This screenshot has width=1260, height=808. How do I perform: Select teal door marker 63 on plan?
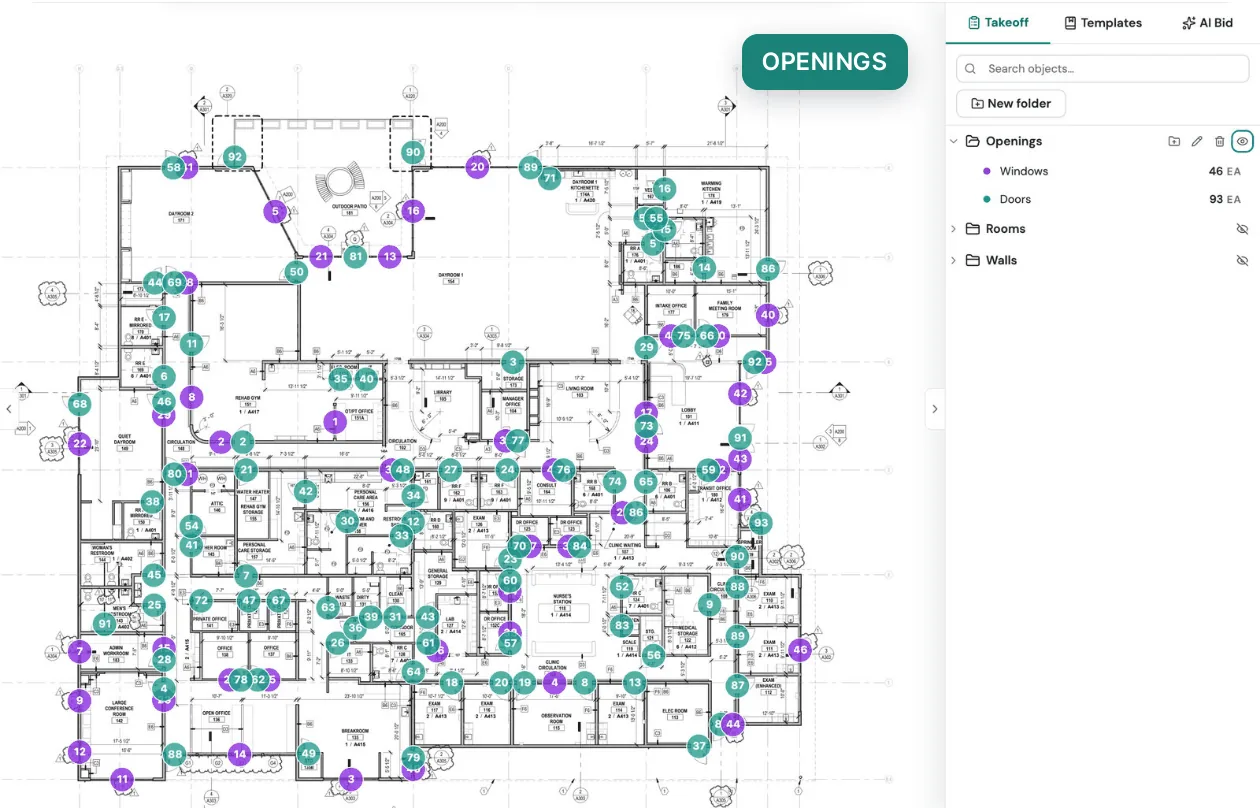point(328,607)
